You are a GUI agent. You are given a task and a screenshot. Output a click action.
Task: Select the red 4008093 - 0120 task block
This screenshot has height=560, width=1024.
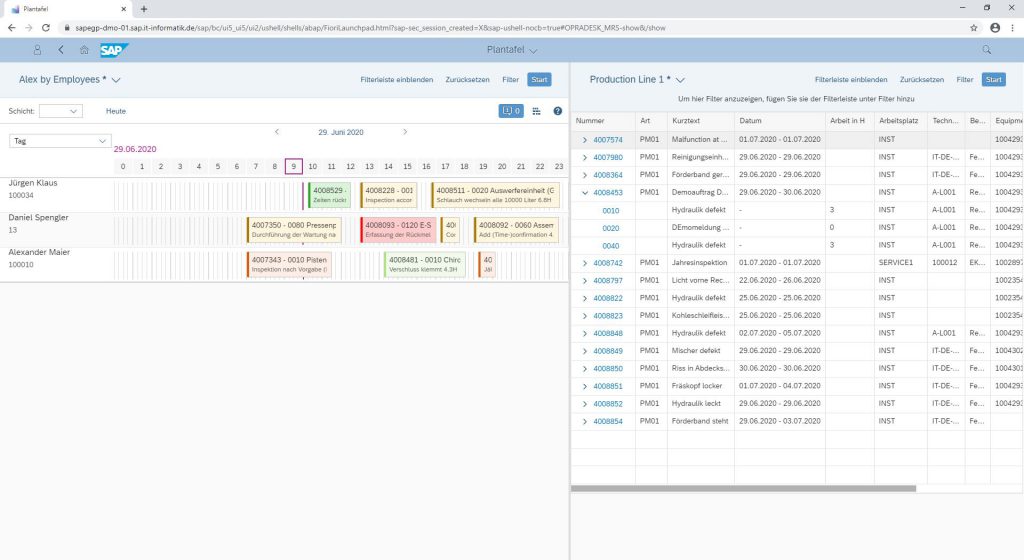(x=398, y=230)
